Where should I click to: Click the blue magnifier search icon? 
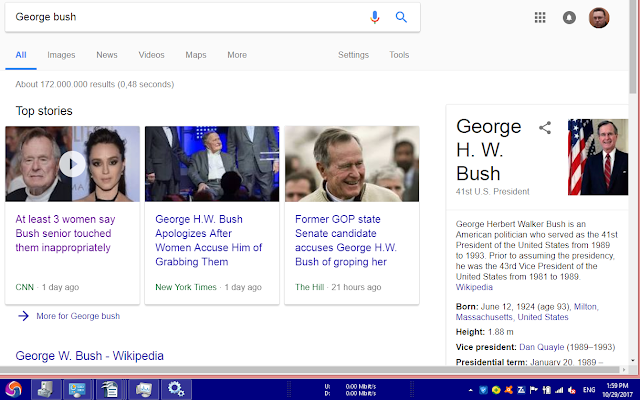(401, 17)
